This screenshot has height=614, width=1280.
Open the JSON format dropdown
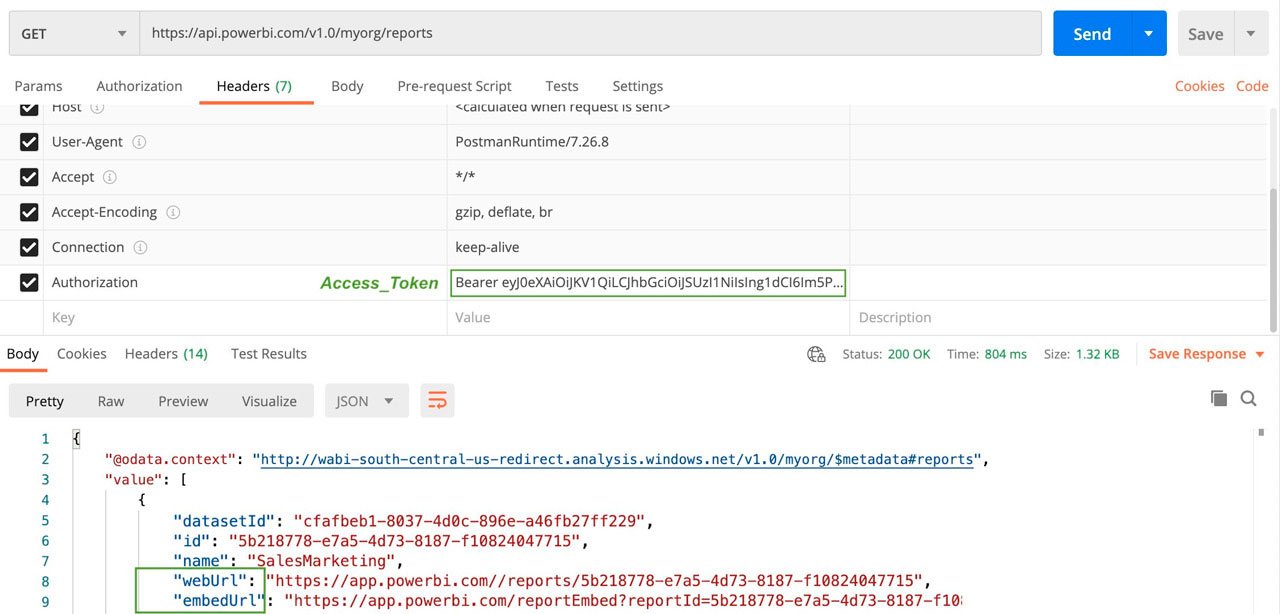[366, 401]
